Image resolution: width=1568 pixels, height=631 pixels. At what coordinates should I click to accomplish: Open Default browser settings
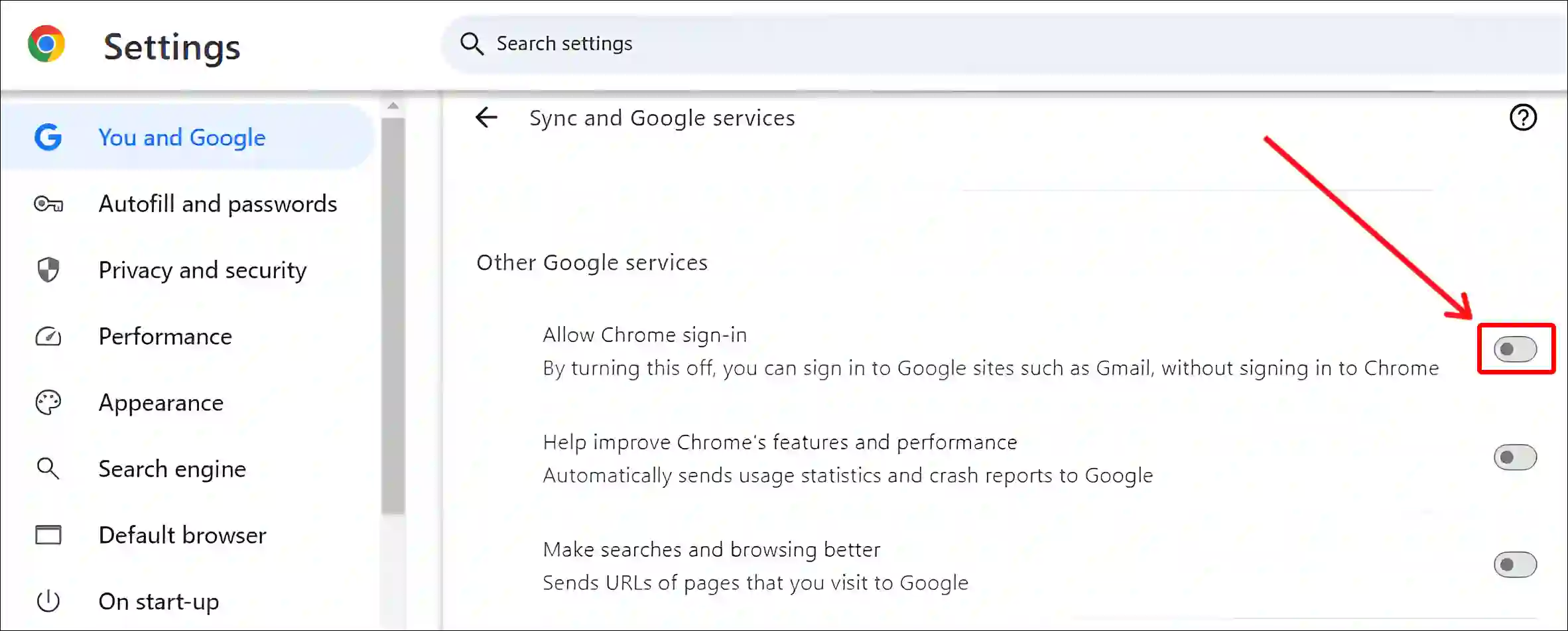tap(182, 536)
